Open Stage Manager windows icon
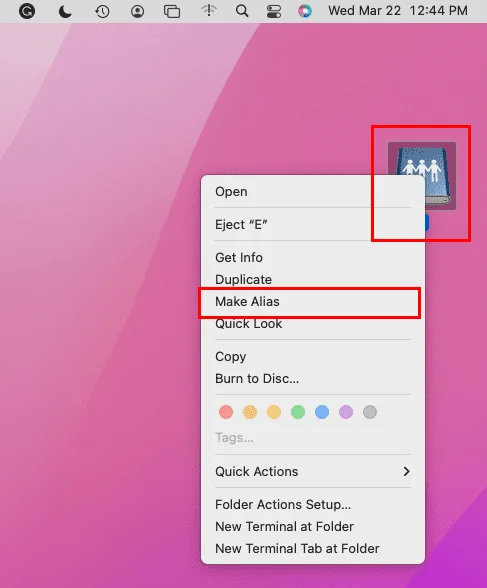This screenshot has width=487, height=588. point(172,11)
